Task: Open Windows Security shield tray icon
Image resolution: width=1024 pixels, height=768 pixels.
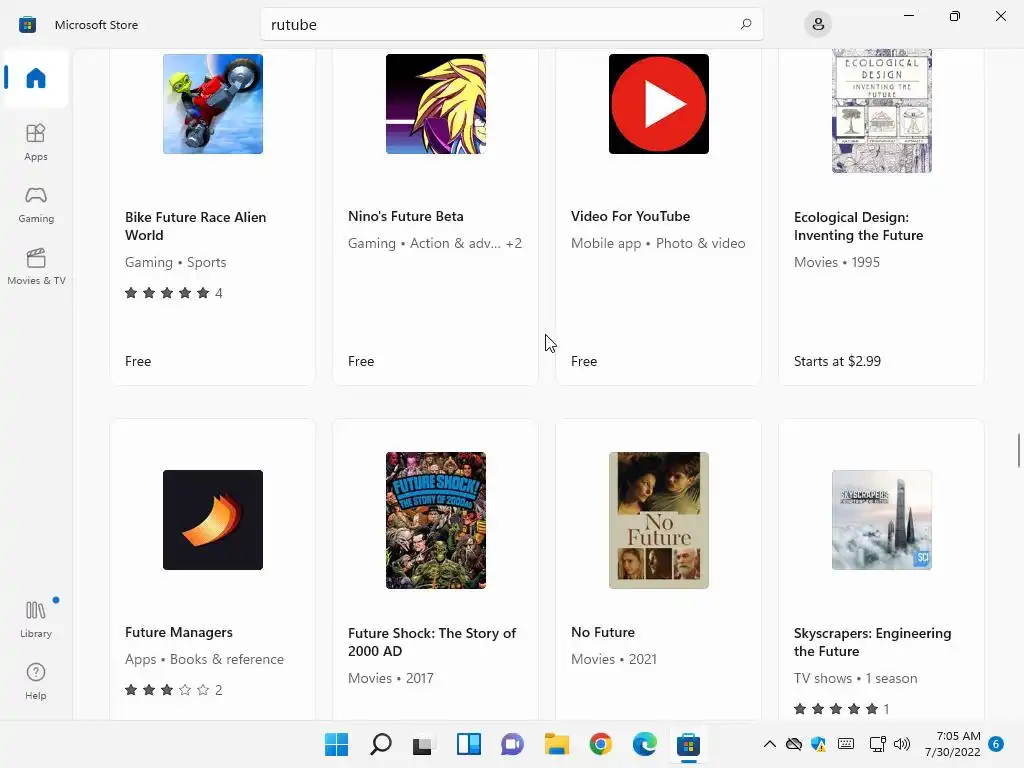Action: (x=818, y=744)
